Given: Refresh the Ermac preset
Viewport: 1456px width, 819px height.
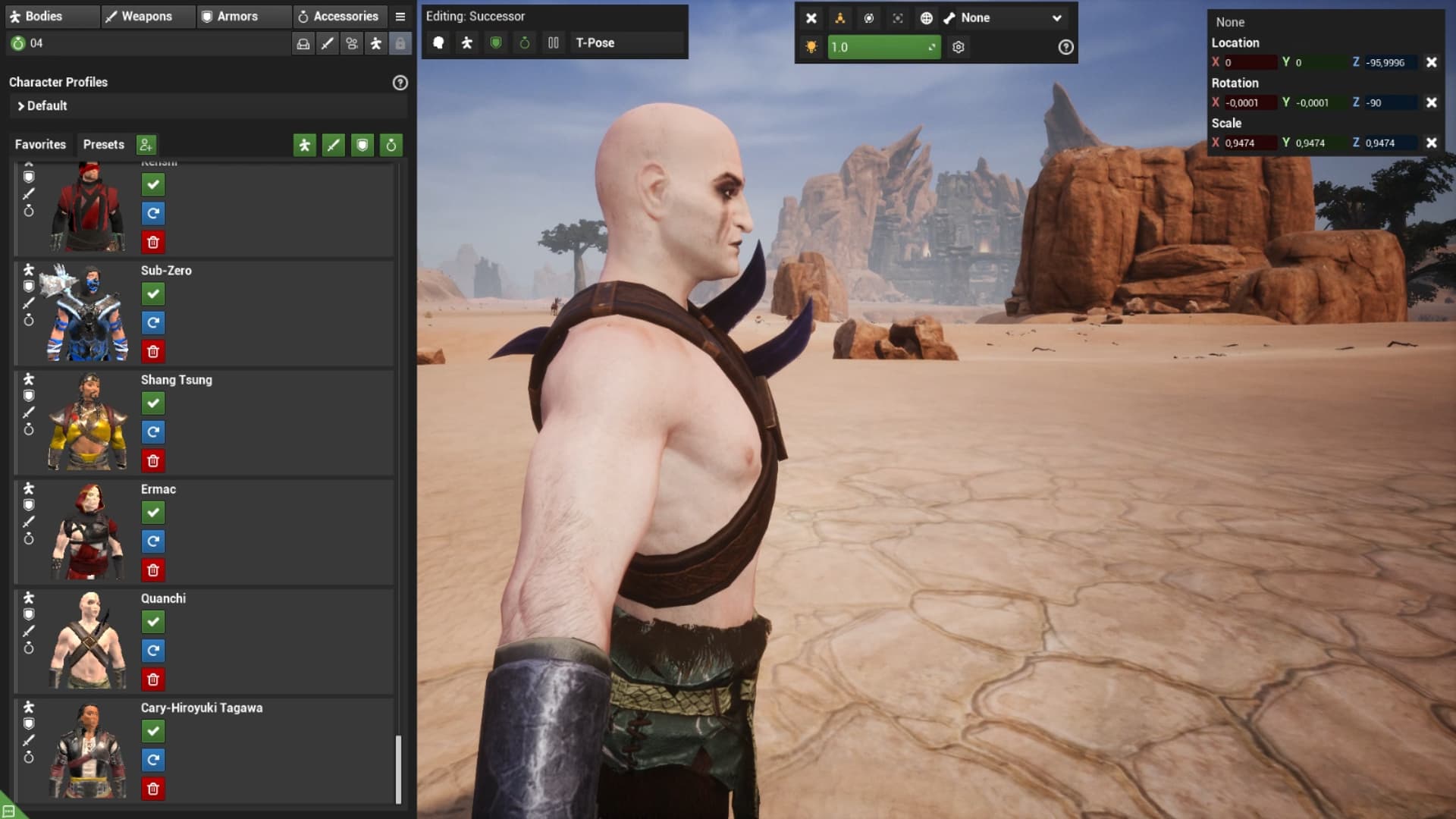Looking at the screenshot, I should 153,541.
